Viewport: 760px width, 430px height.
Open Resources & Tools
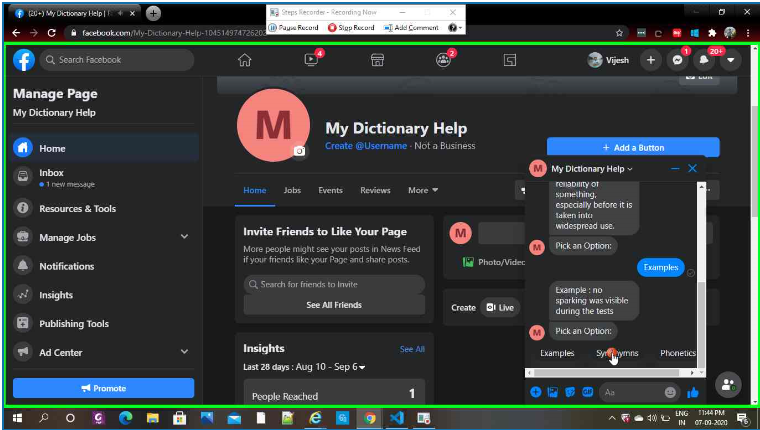point(106,208)
